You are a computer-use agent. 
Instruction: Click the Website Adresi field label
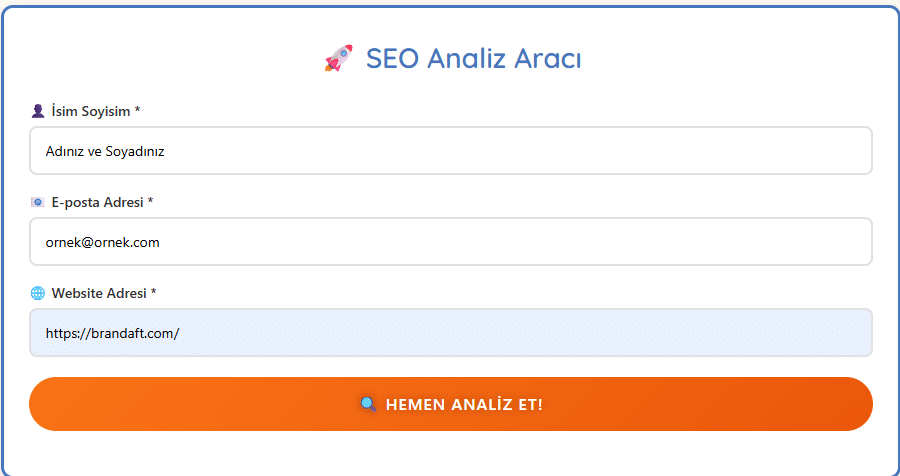99,293
